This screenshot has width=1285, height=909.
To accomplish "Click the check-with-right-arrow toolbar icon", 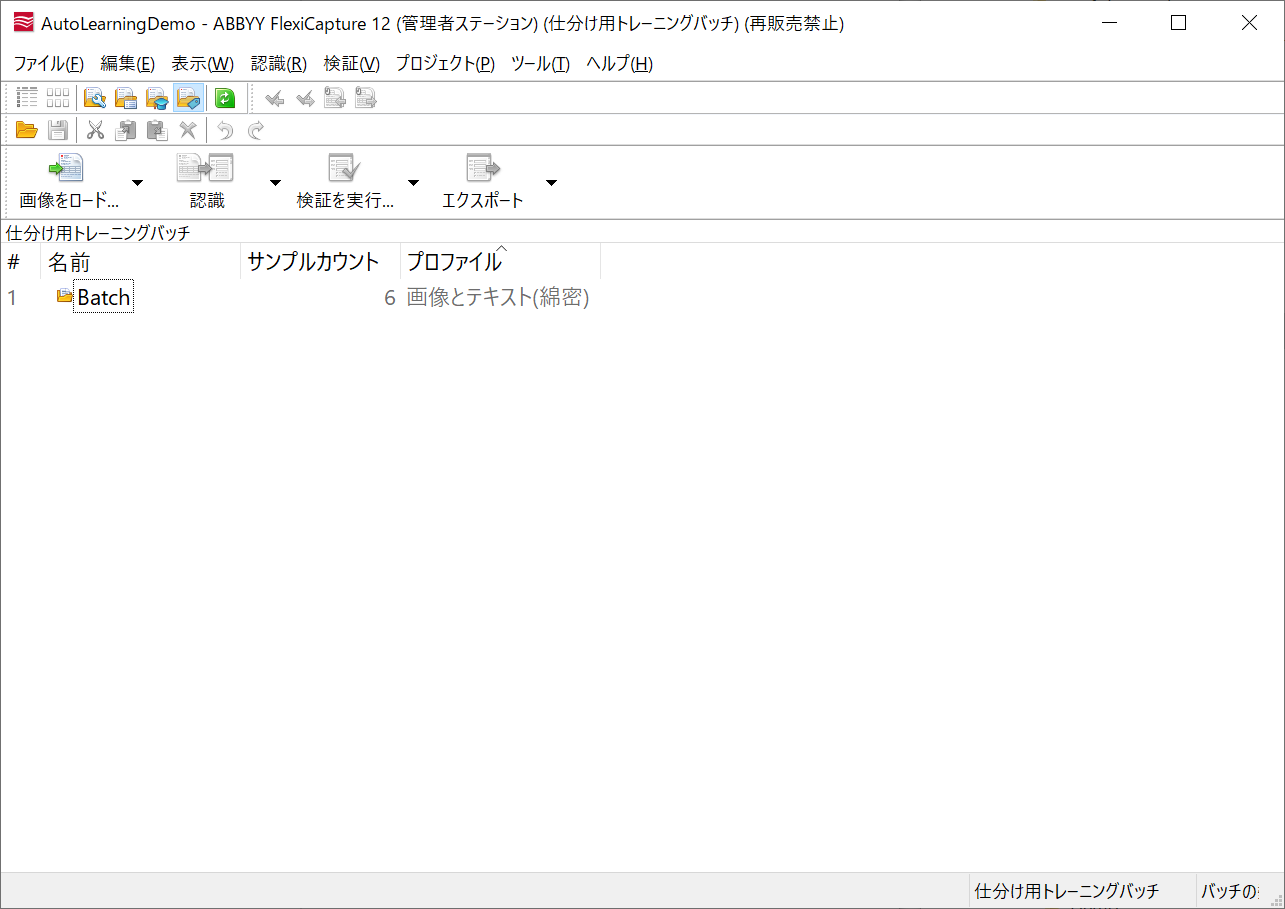I will (305, 98).
